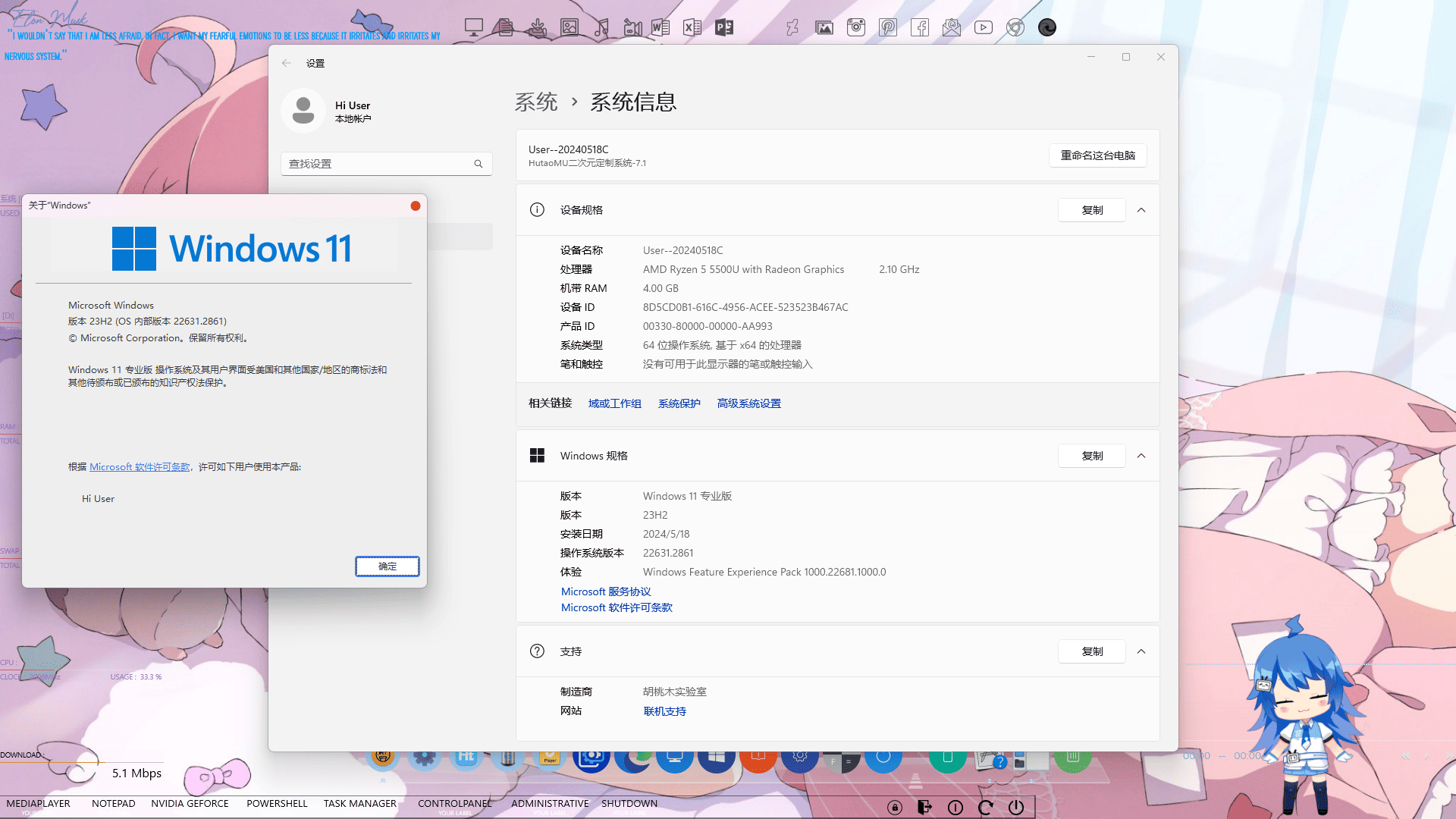Click the 确定 button in About Windows dialog
Screen dimensions: 1456x819
387,566
